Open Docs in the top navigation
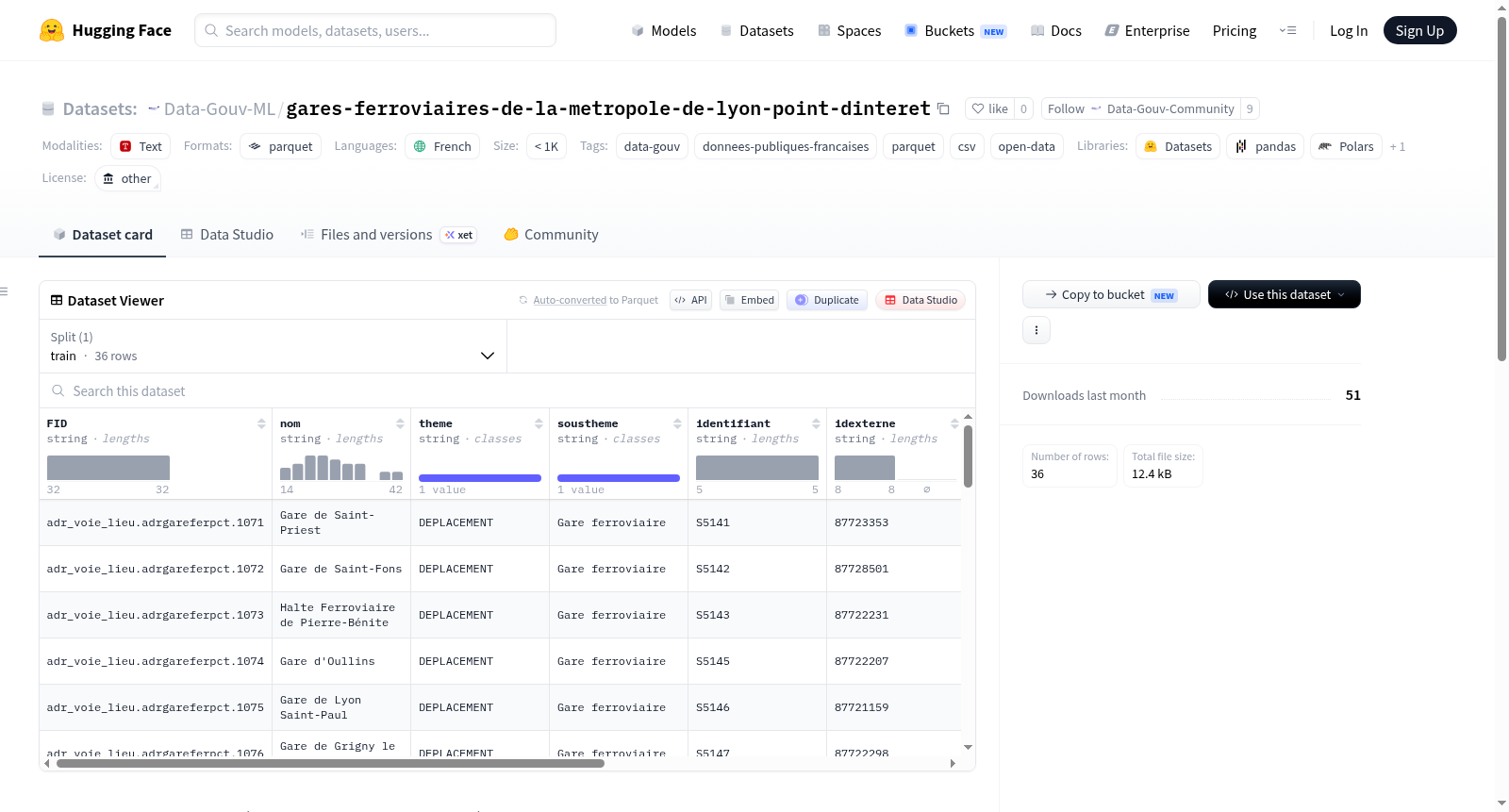 (x=1056, y=30)
